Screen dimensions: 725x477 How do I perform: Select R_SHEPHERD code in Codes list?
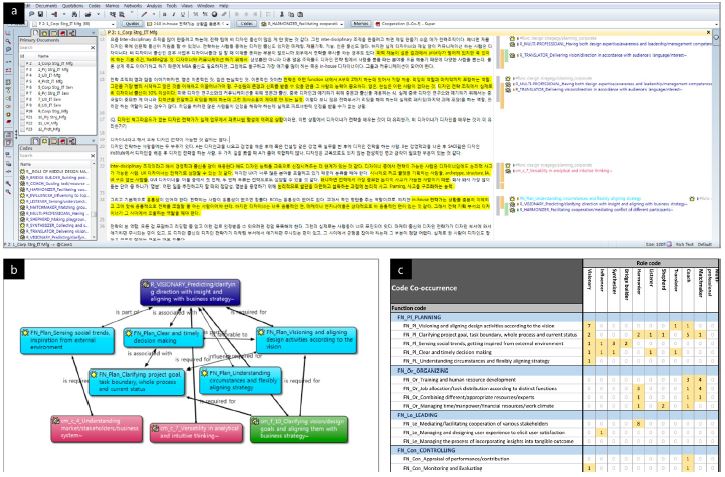(x=55, y=220)
